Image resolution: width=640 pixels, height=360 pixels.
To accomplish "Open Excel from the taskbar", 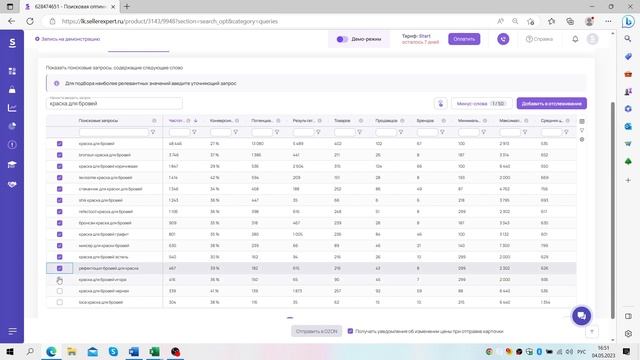I will coord(155,351).
